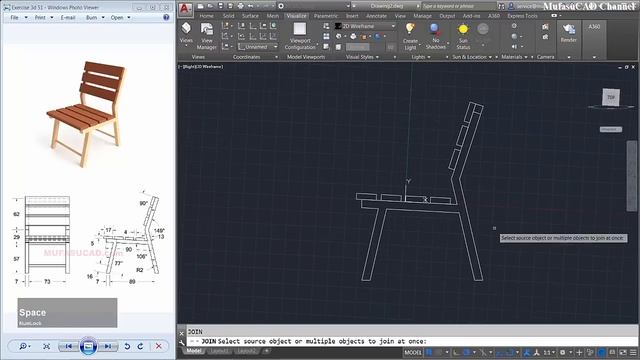Open Viewport Configuration
Image resolution: width=640 pixels, height=360 pixels.
(x=300, y=36)
